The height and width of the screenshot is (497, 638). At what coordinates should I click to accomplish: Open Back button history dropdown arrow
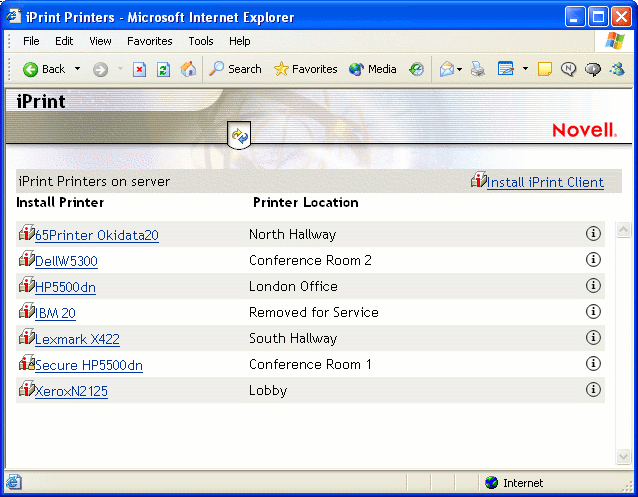[x=76, y=69]
